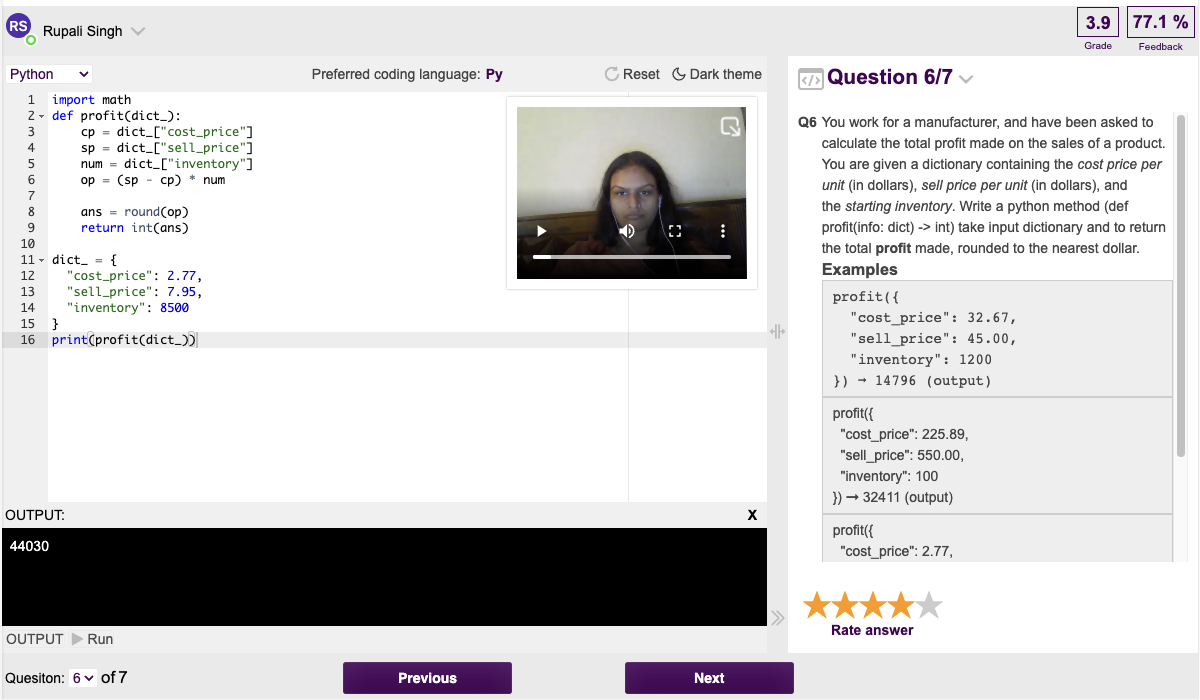Image resolution: width=1200 pixels, height=700 pixels.
Task: Expand the Rupali Singh candidate dropdown
Action: coord(138,31)
